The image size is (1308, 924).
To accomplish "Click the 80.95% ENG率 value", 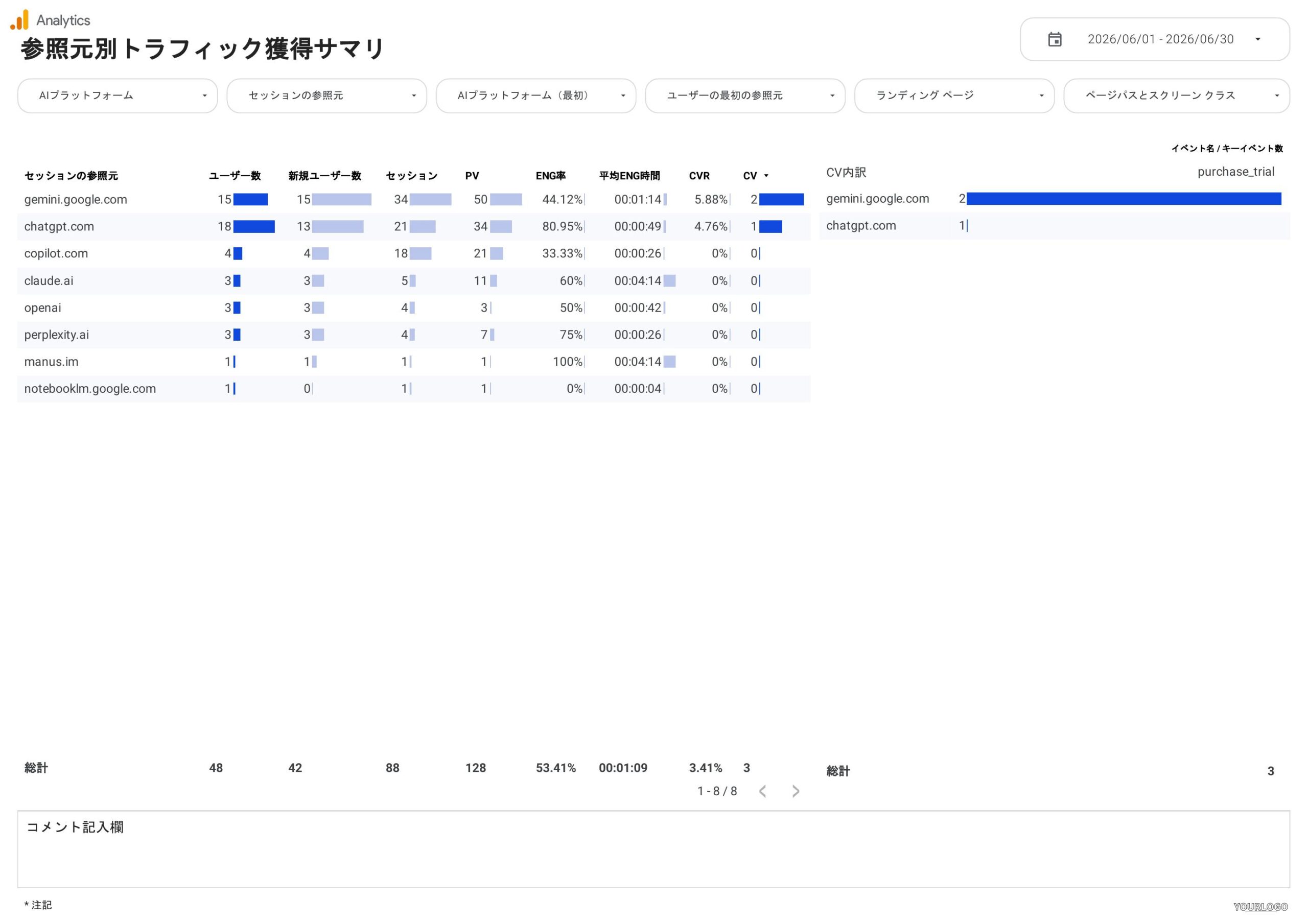I will click(562, 227).
